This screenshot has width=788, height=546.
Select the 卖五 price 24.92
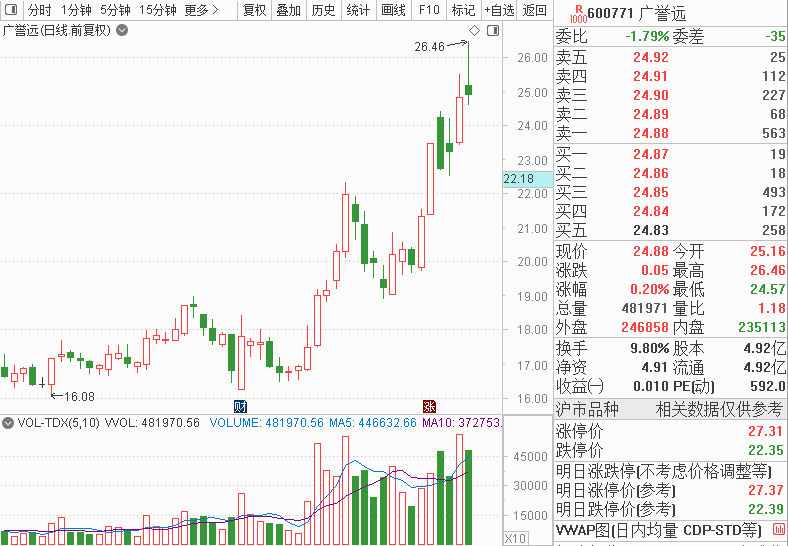click(x=651, y=57)
